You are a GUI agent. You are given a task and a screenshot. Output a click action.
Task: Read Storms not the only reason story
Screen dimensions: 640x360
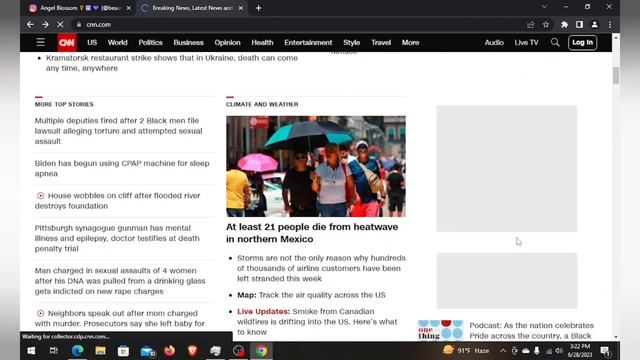click(x=321, y=268)
